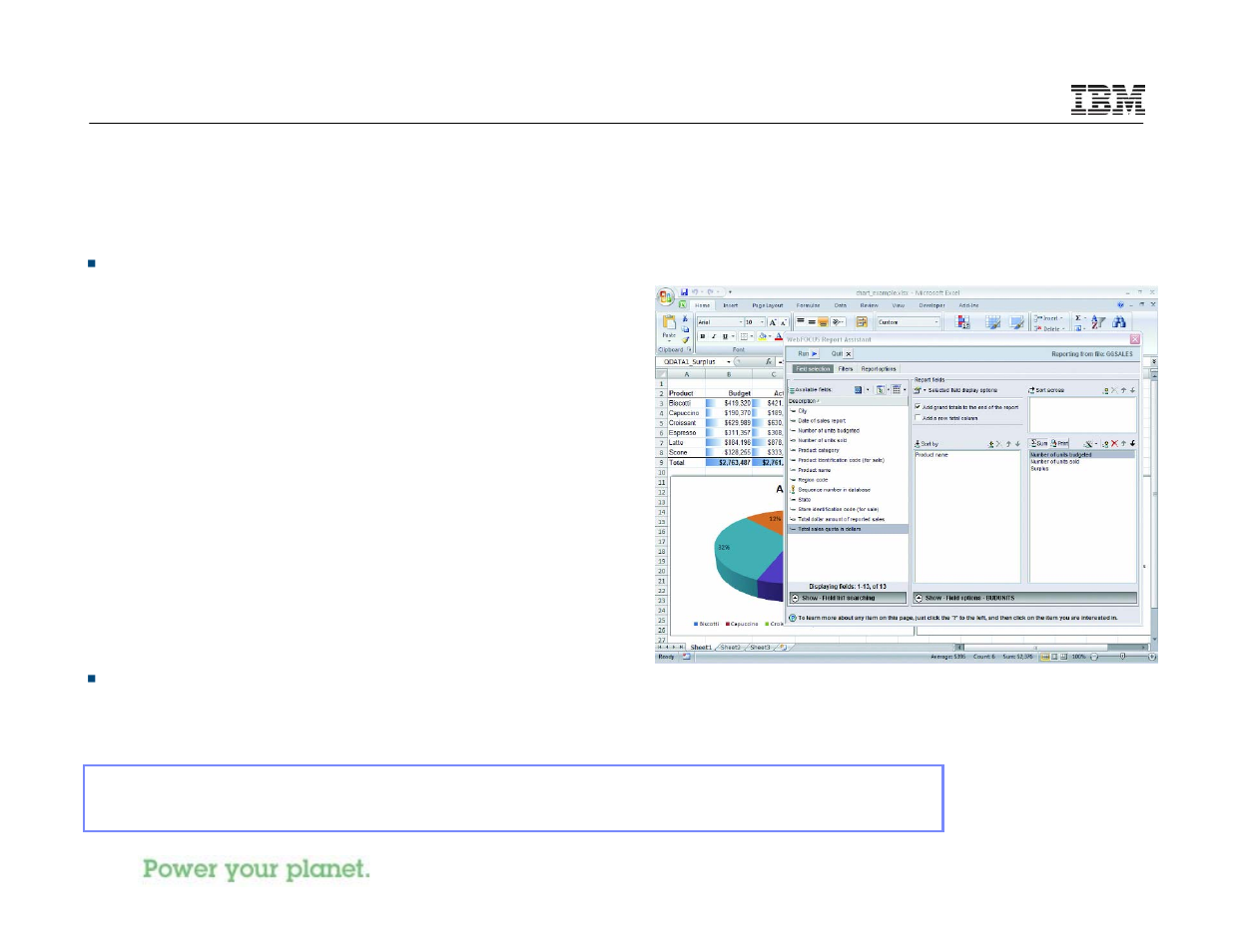Select cell containing Biscotti
Screen dimensions: 1233x952
pyautogui.click(x=686, y=403)
